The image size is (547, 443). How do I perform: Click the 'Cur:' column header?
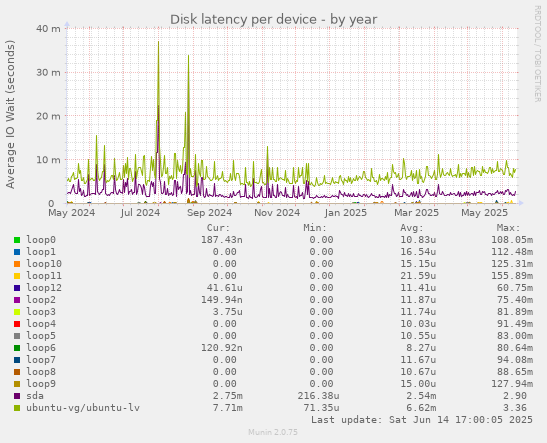(x=218, y=228)
